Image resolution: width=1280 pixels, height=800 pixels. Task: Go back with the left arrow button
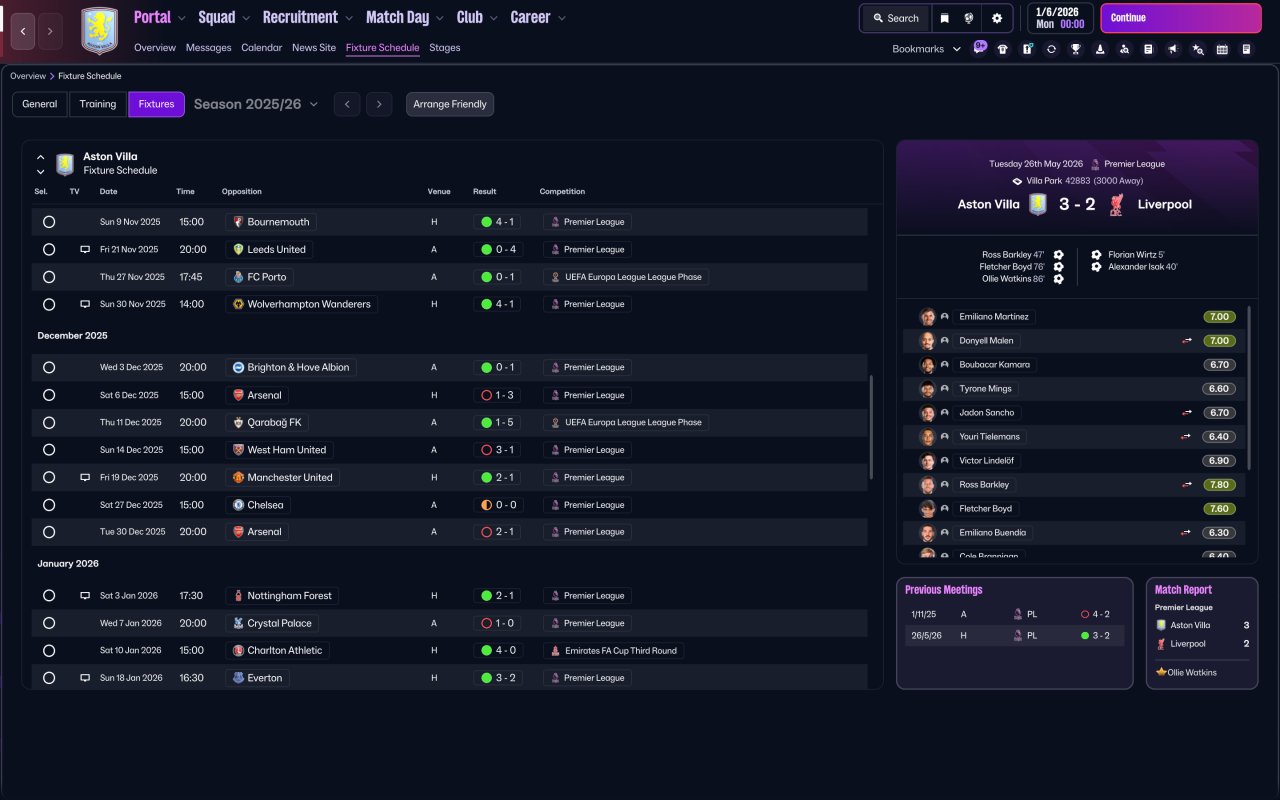pos(23,31)
